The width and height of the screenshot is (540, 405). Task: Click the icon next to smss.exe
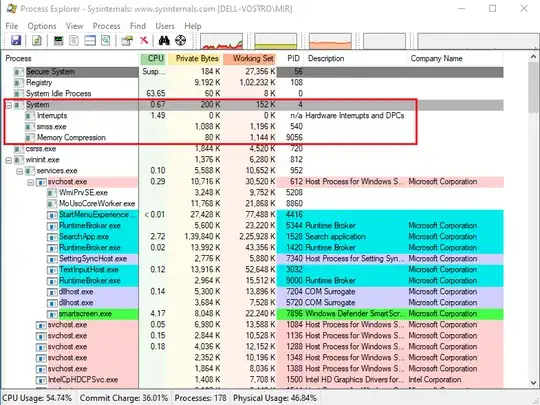click(x=30, y=127)
